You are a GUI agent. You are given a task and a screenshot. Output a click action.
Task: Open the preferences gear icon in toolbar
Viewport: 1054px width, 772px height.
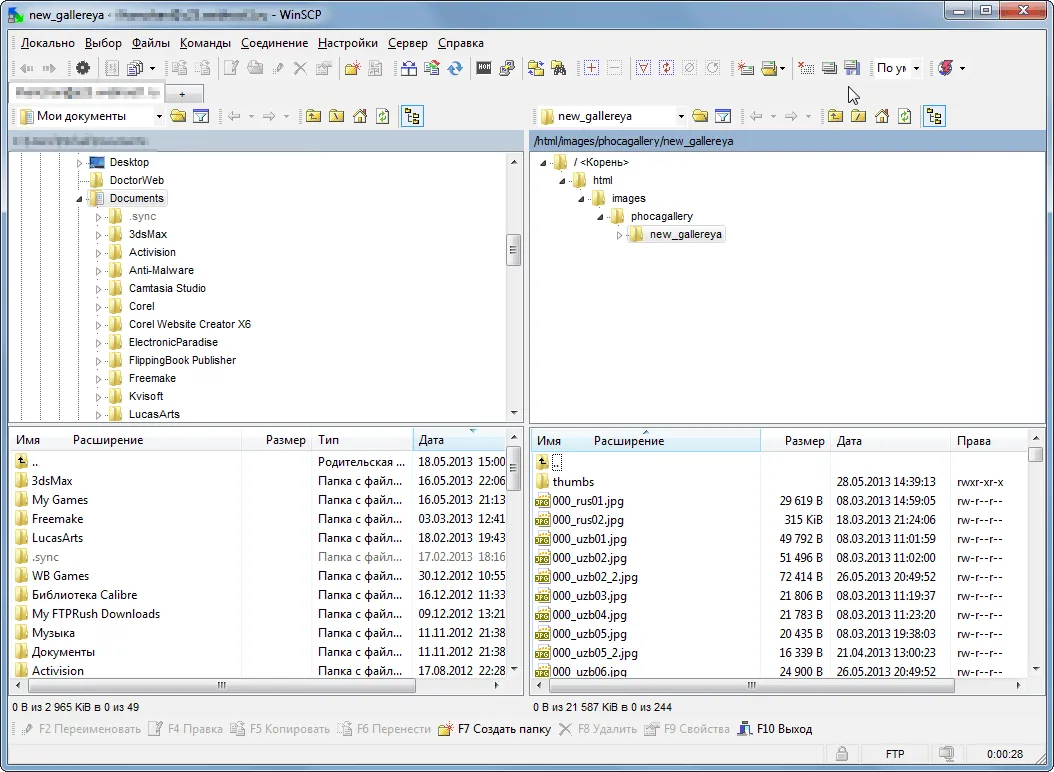pos(83,68)
